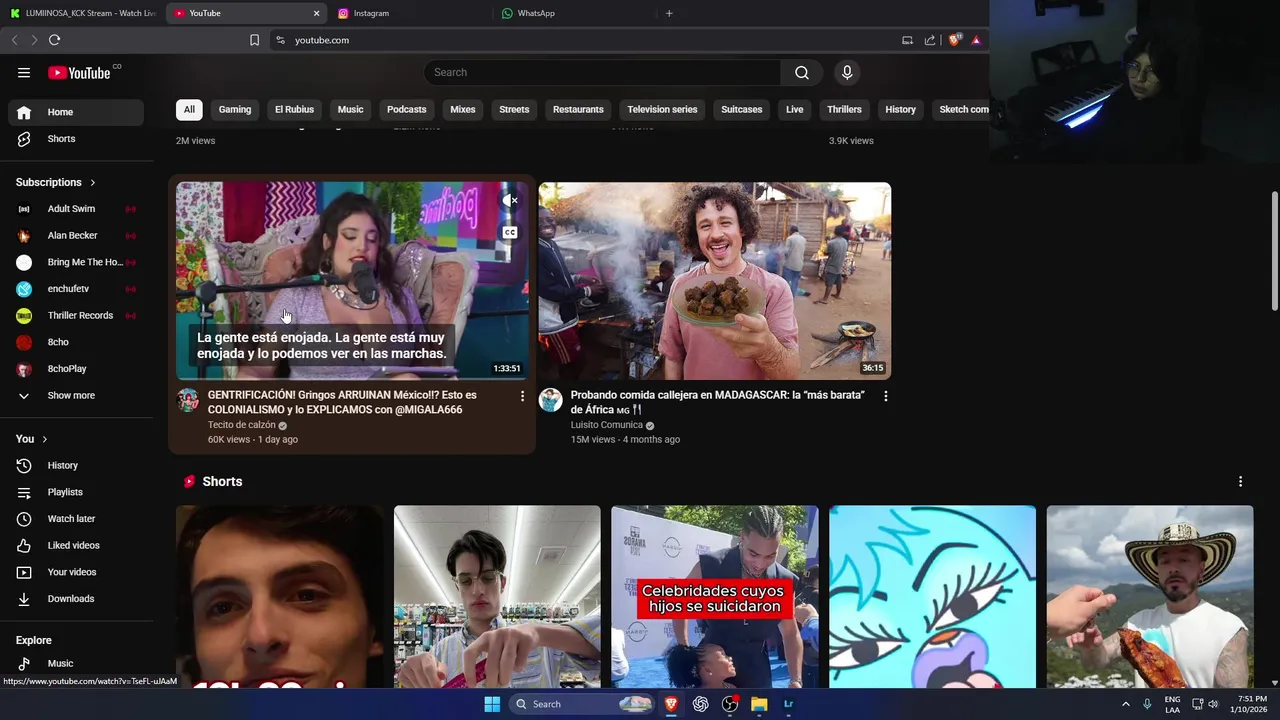Click into the YouTube search field
This screenshot has height=720, width=1280.
602,72
